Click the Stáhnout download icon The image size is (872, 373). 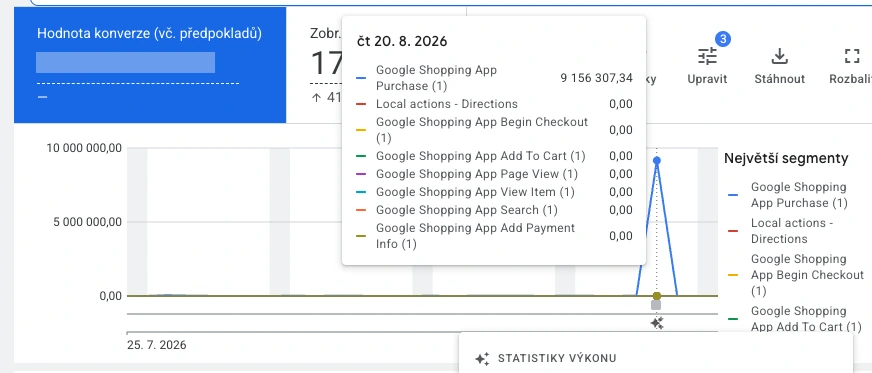tap(779, 57)
